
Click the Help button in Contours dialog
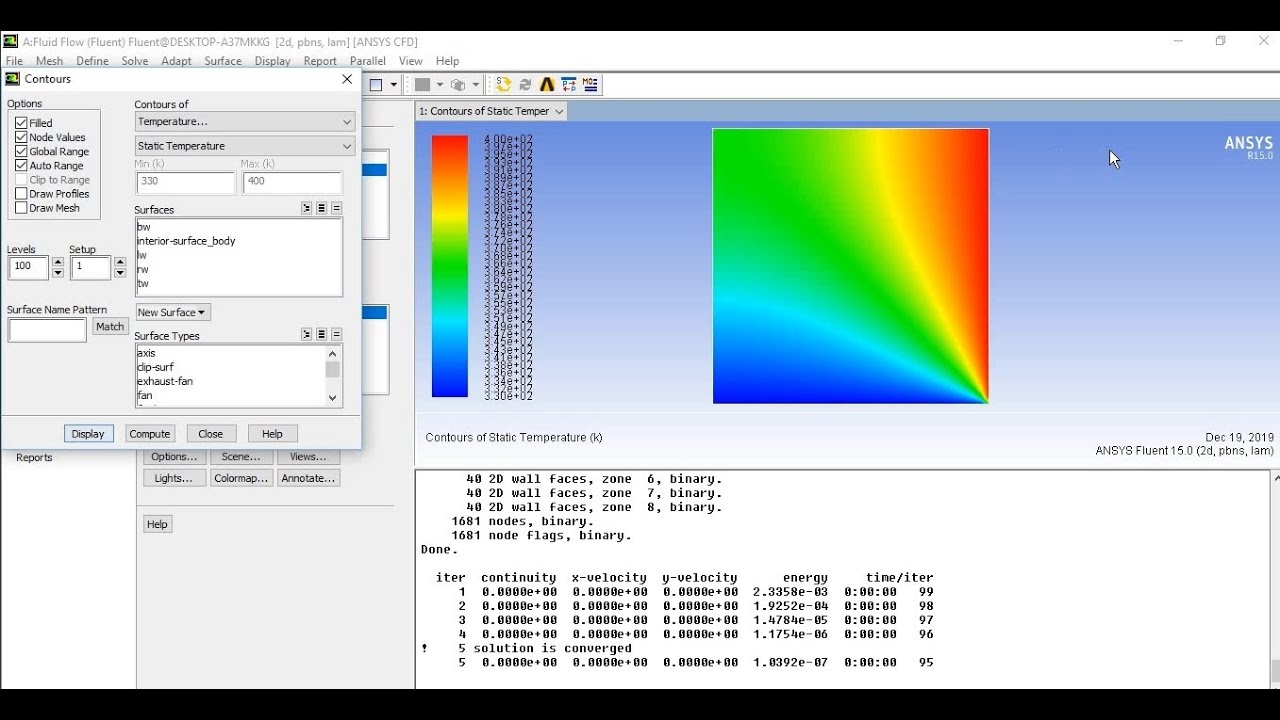pyautogui.click(x=272, y=434)
